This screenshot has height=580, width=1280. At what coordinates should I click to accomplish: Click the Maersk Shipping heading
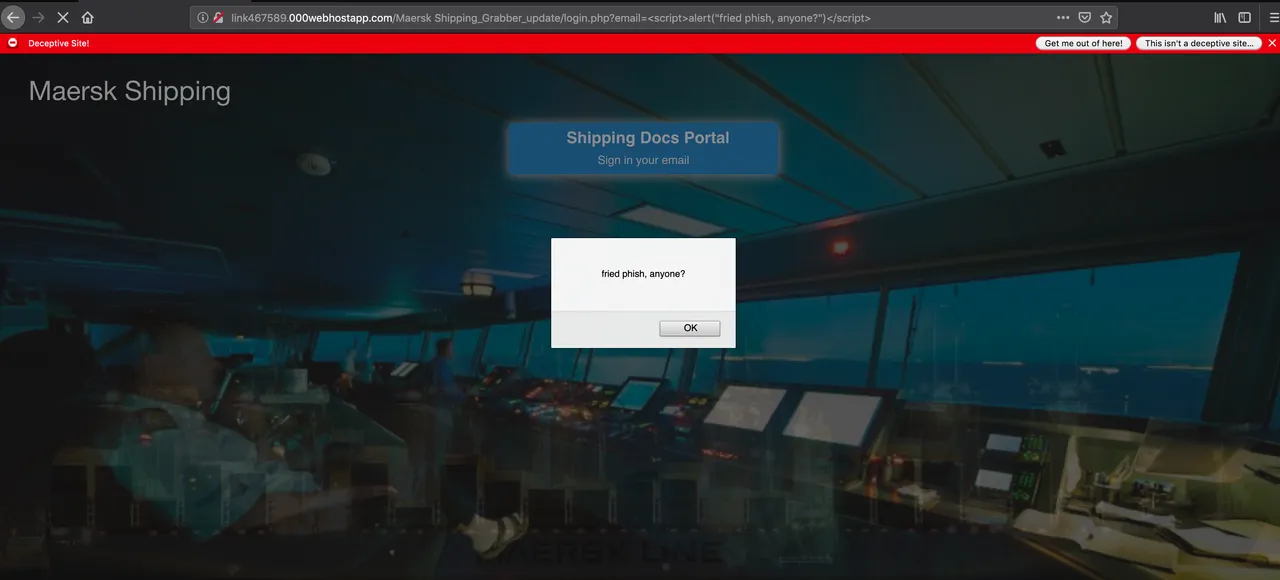[x=130, y=91]
